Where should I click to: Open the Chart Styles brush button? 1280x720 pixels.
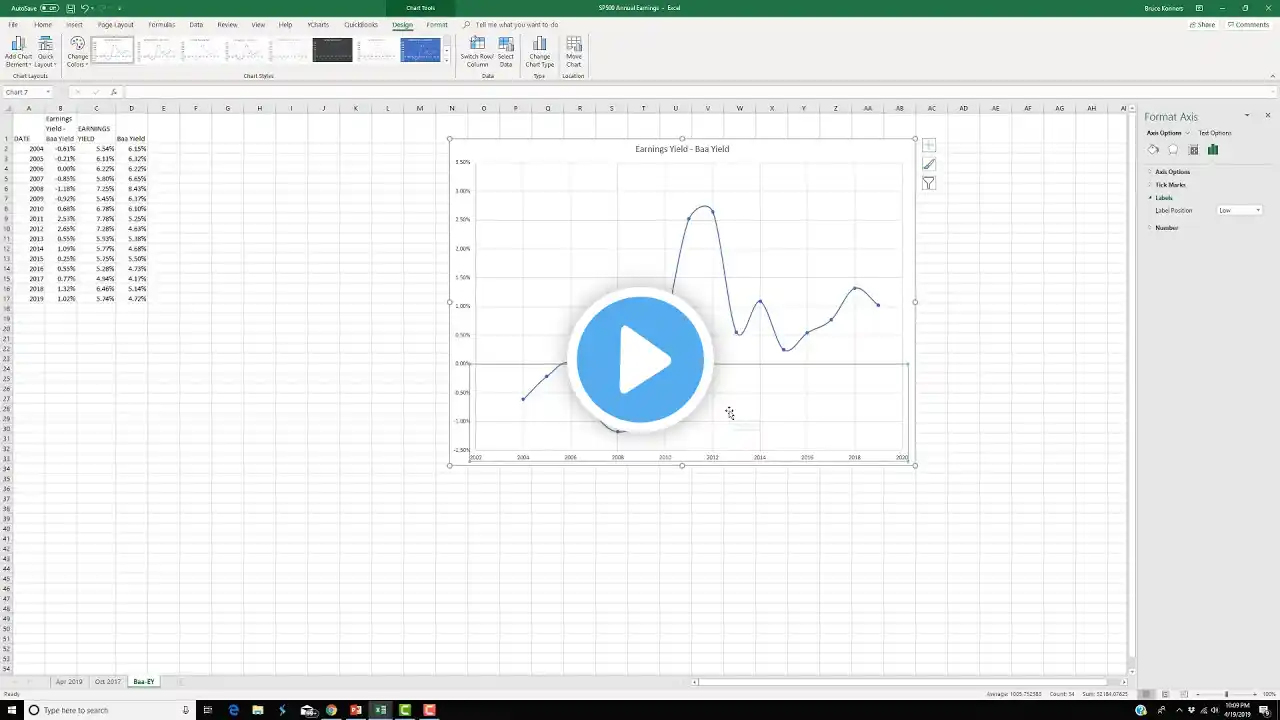pos(929,164)
